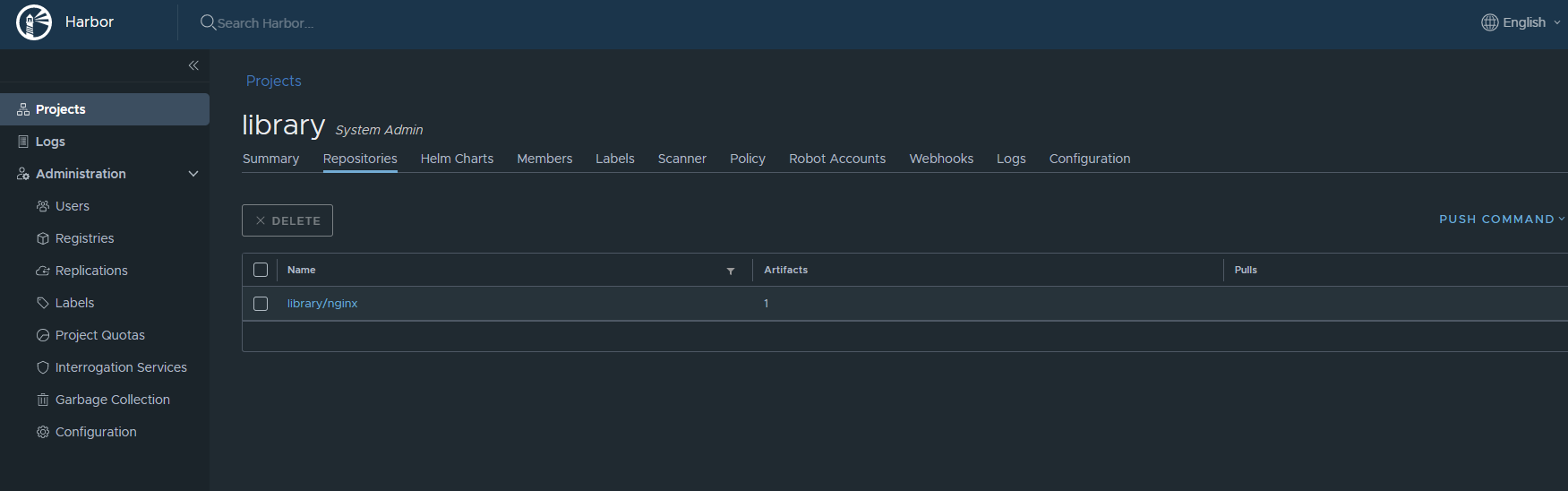1568x491 pixels.
Task: Open the library/nginx repository link
Action: (x=322, y=304)
